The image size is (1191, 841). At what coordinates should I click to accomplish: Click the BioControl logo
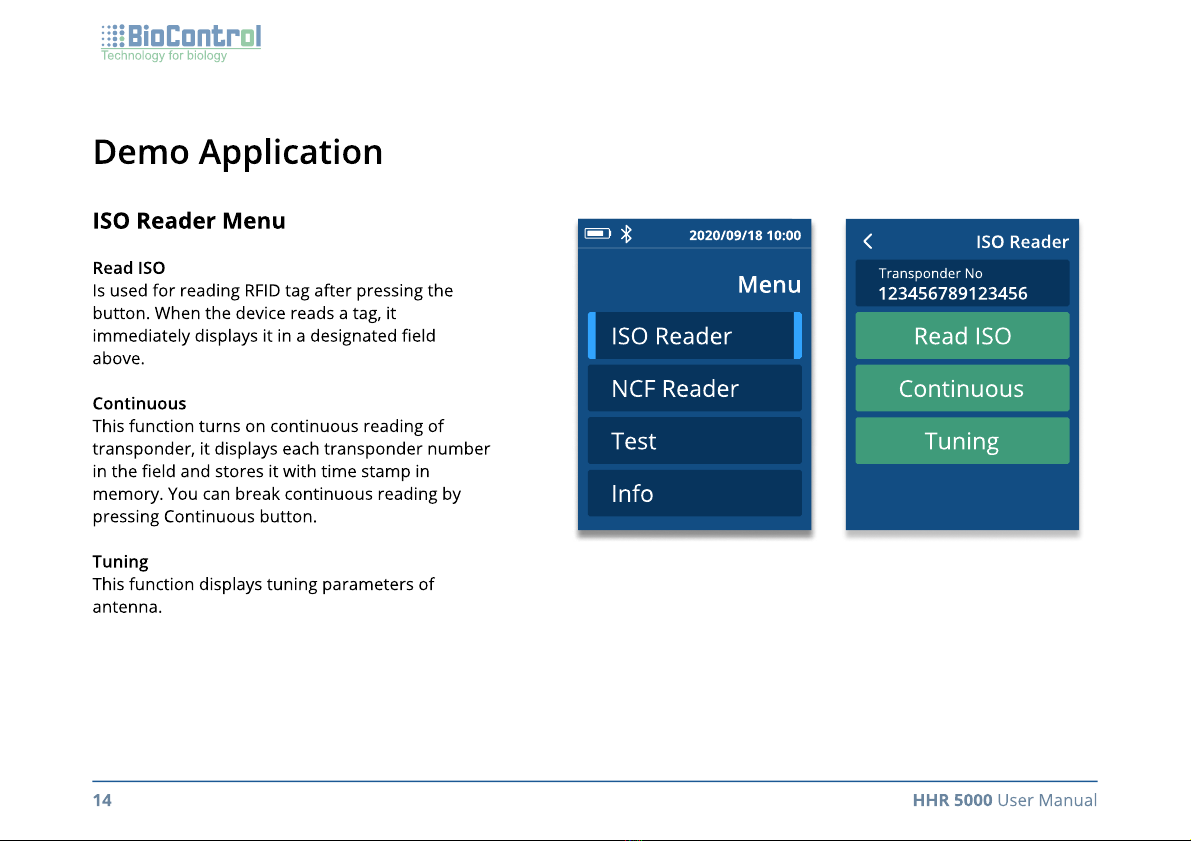(x=181, y=43)
